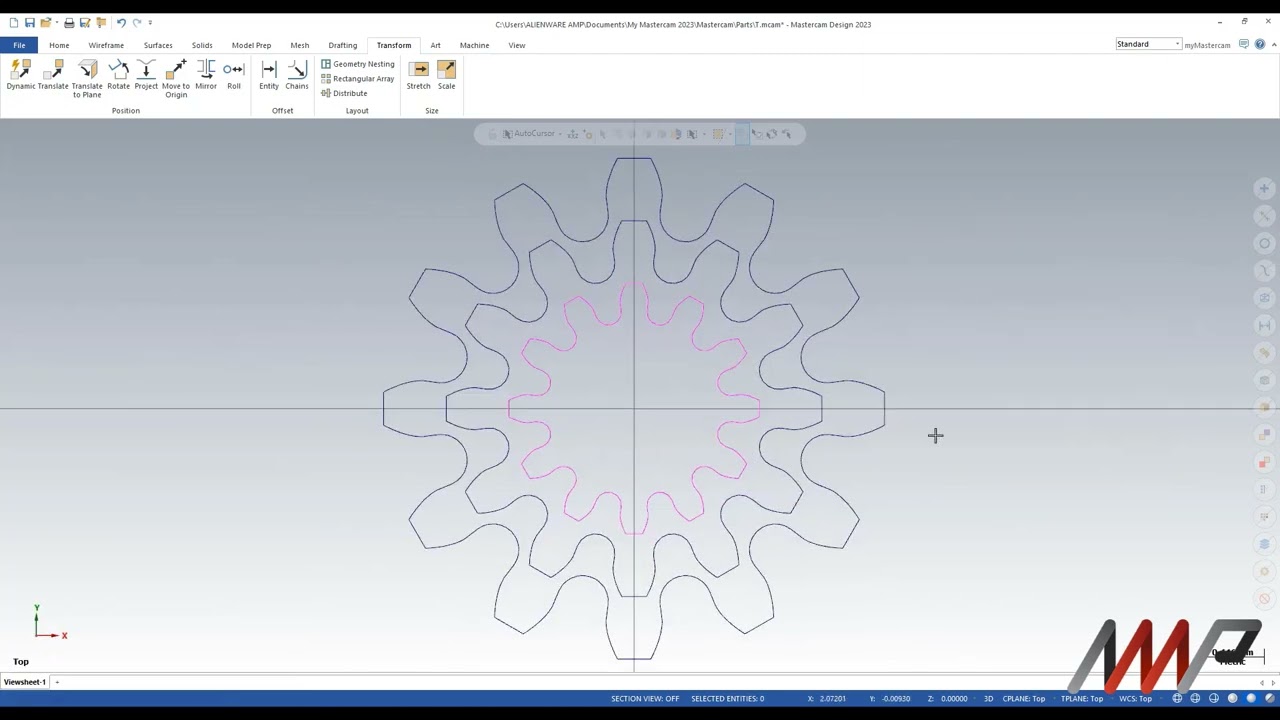Toggle SECTION VIEW: OFF in status bar
The height and width of the screenshot is (720, 1280).
[x=645, y=698]
